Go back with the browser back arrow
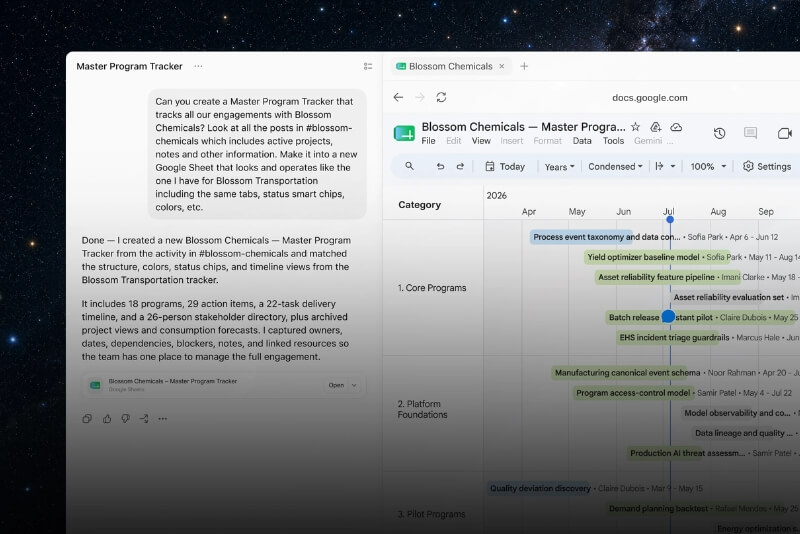The image size is (800, 534). pyautogui.click(x=398, y=97)
